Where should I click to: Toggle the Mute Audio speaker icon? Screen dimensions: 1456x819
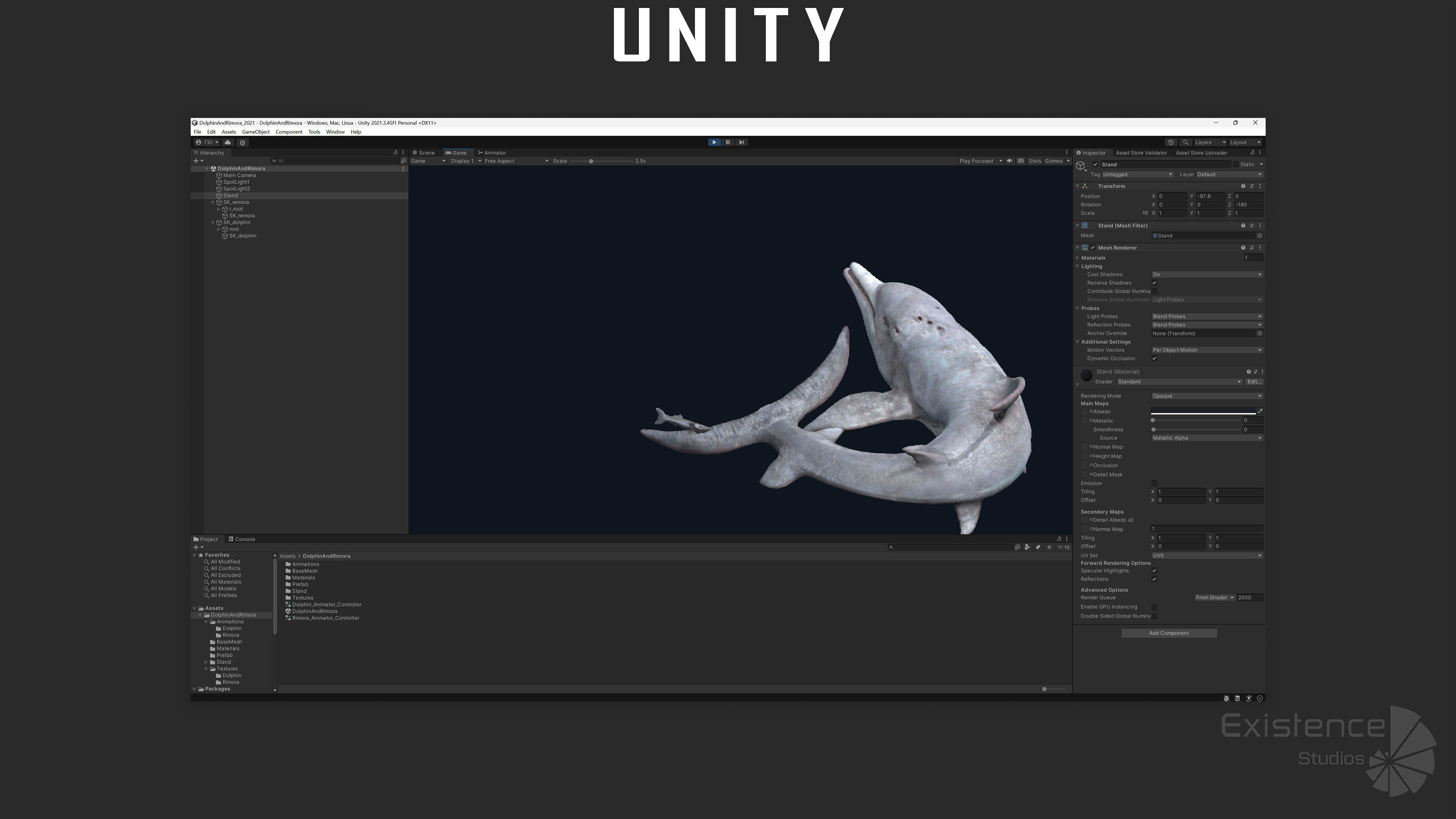pos(1010,161)
